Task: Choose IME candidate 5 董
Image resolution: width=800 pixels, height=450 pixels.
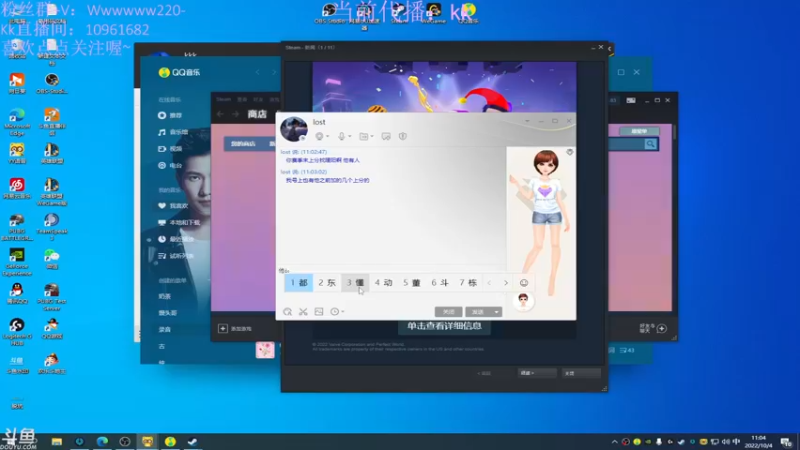Action: (x=411, y=283)
